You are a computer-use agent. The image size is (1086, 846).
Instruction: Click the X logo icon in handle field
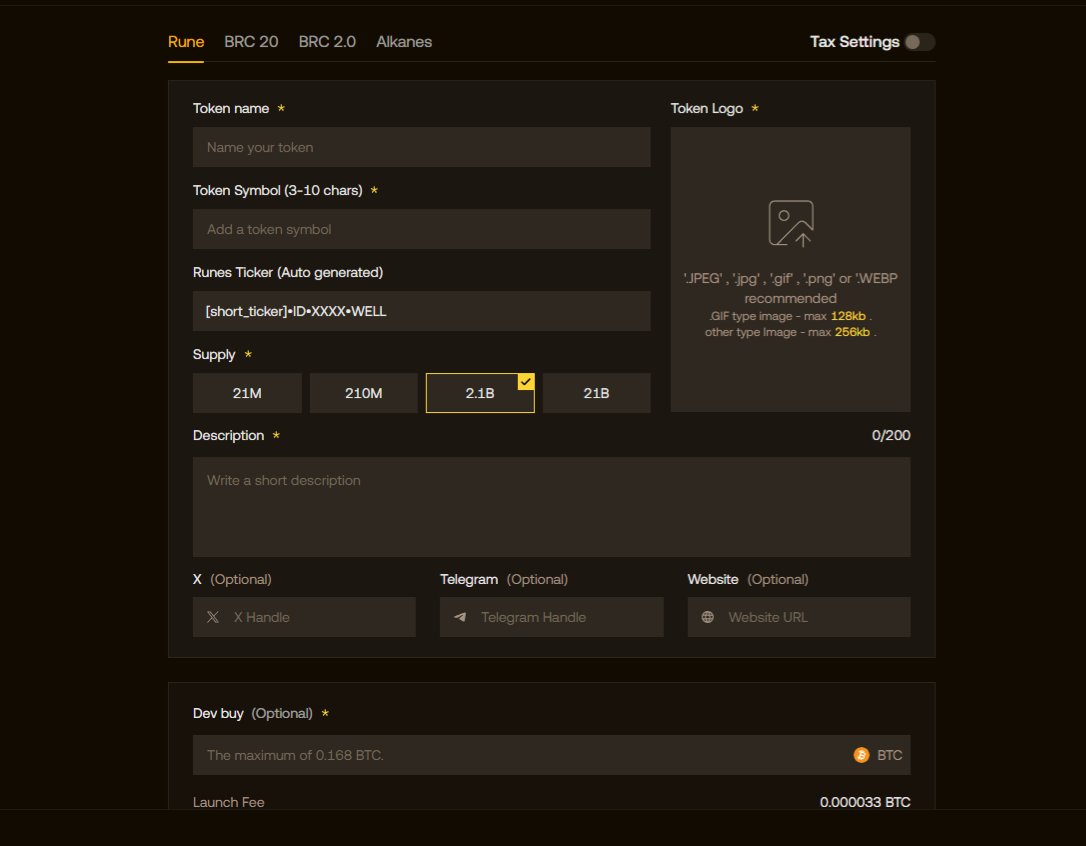coord(213,617)
